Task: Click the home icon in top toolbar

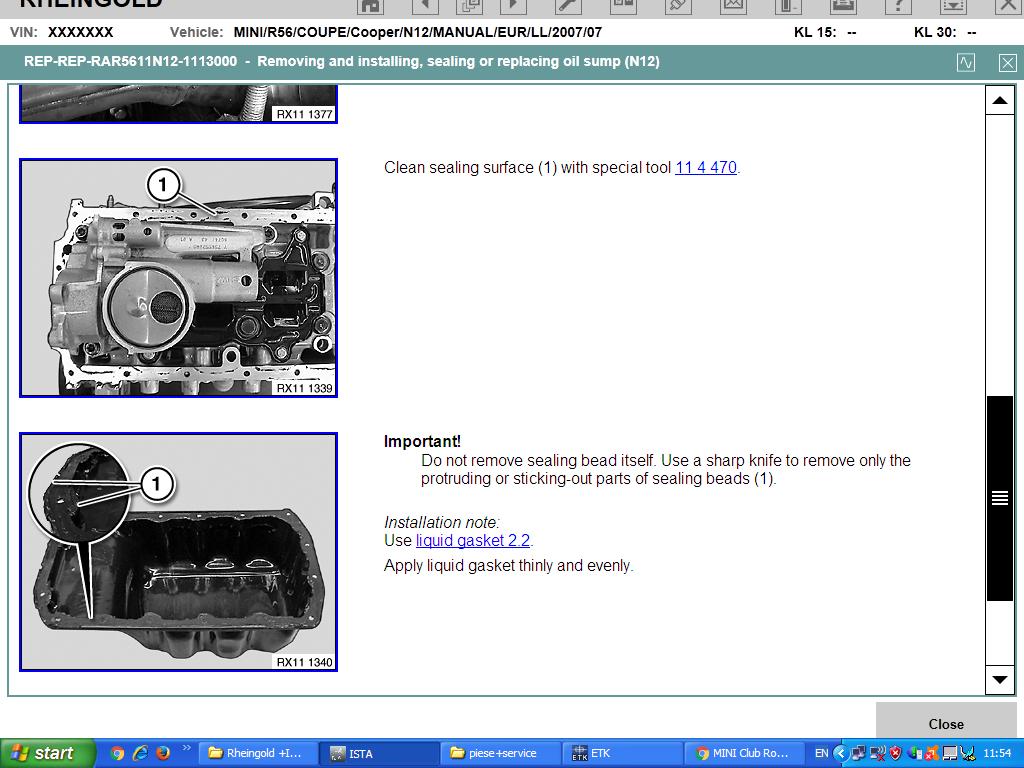Action: [371, 5]
